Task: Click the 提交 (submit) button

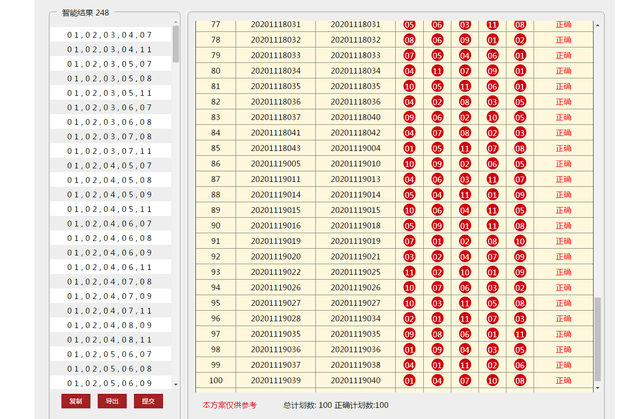Action: point(148,401)
